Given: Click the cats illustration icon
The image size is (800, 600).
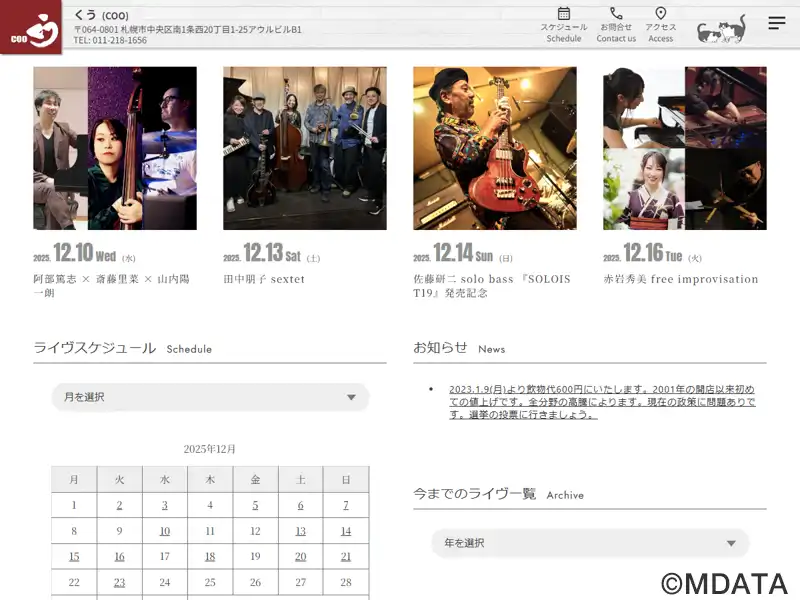Looking at the screenshot, I should pos(721,29).
